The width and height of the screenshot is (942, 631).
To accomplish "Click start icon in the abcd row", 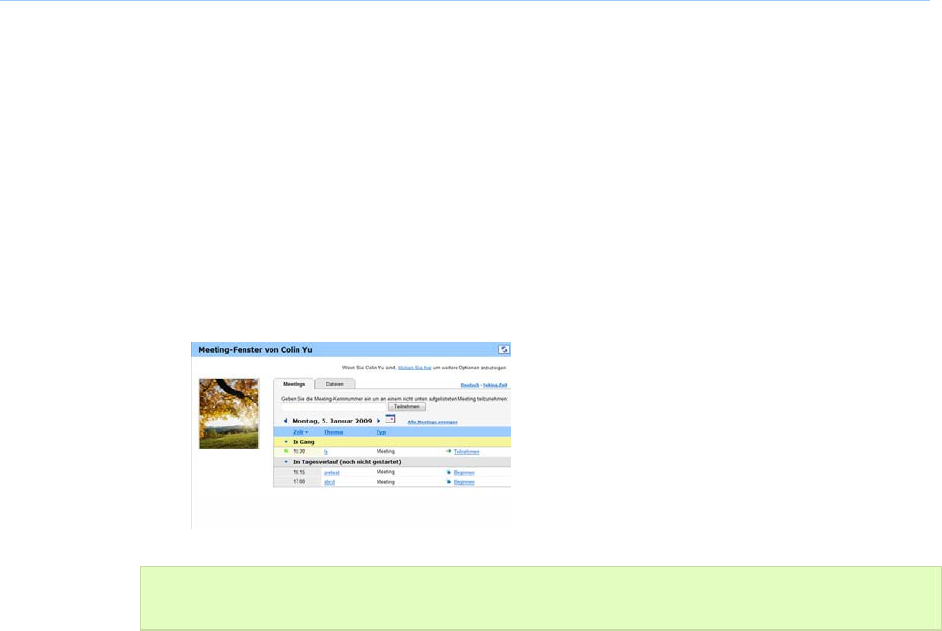I will [x=449, y=482].
